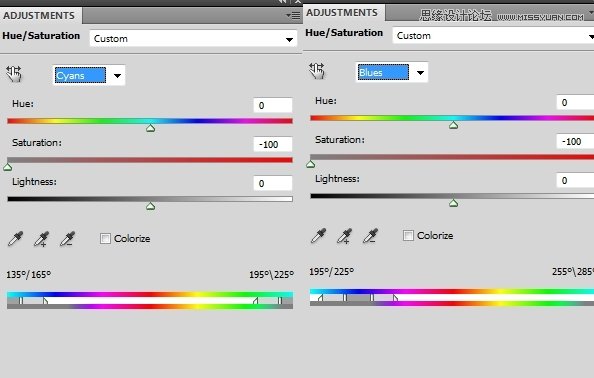Click the 195°/225° range text in Blues panel
594x378 pixels.
pos(331,272)
